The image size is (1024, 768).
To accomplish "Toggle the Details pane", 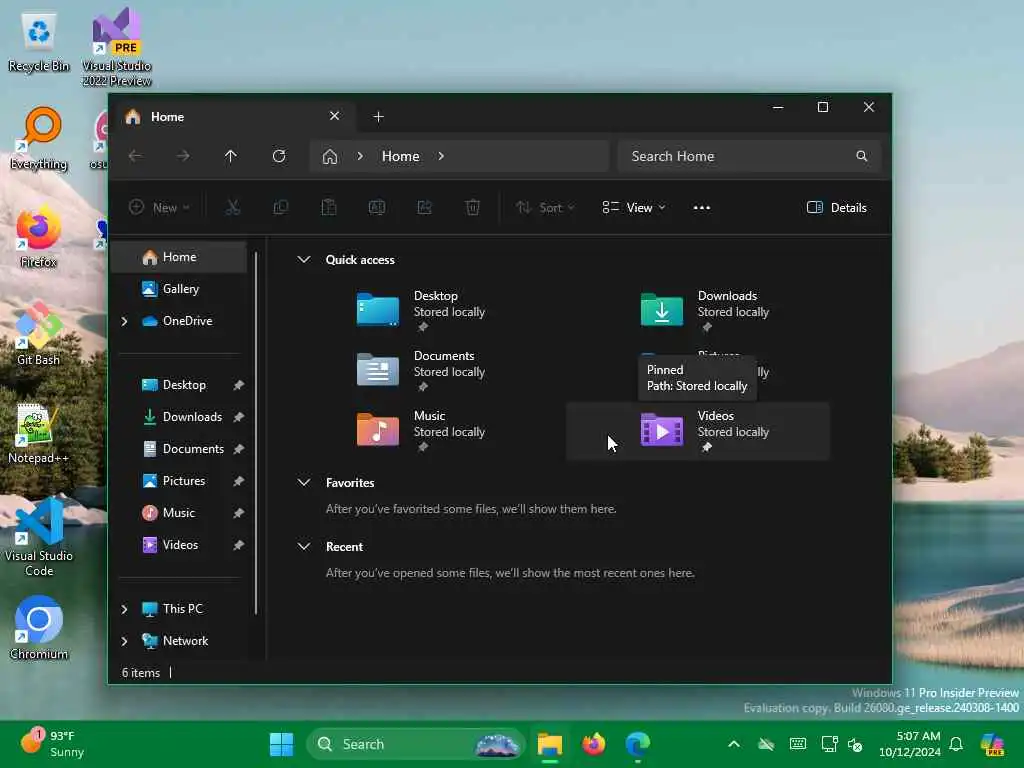I will click(x=837, y=208).
